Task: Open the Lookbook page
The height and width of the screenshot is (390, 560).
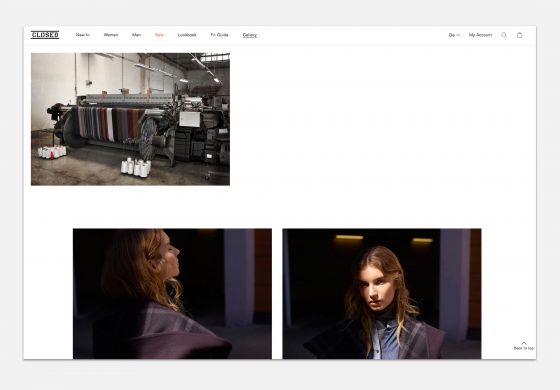Action: pos(187,35)
